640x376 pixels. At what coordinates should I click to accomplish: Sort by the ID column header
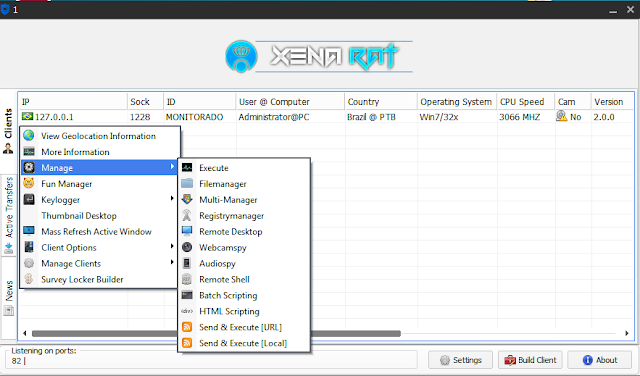[x=200, y=102]
